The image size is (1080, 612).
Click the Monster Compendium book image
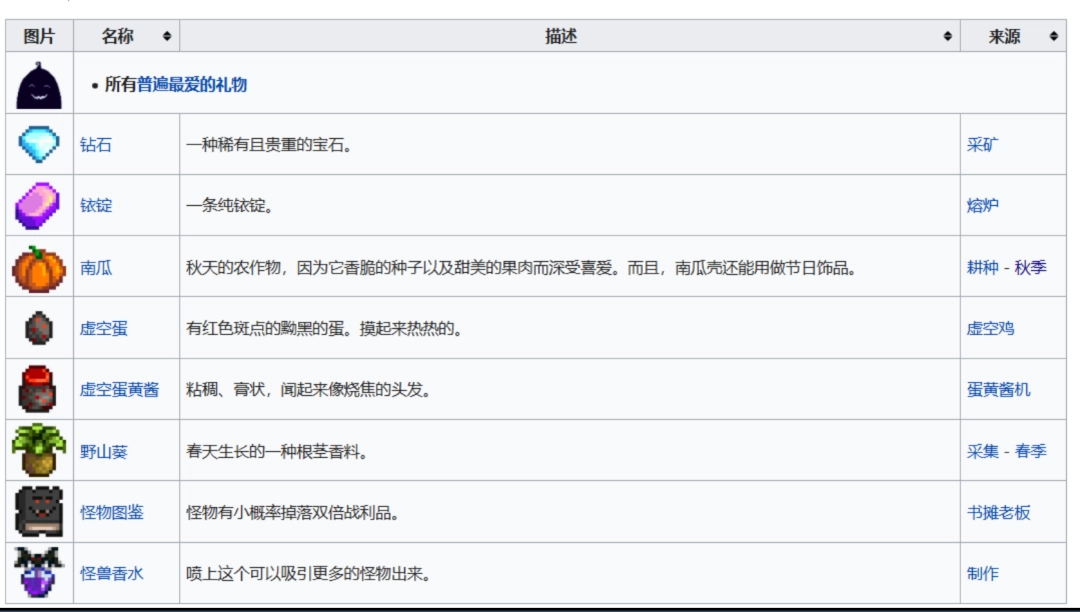[x=39, y=511]
